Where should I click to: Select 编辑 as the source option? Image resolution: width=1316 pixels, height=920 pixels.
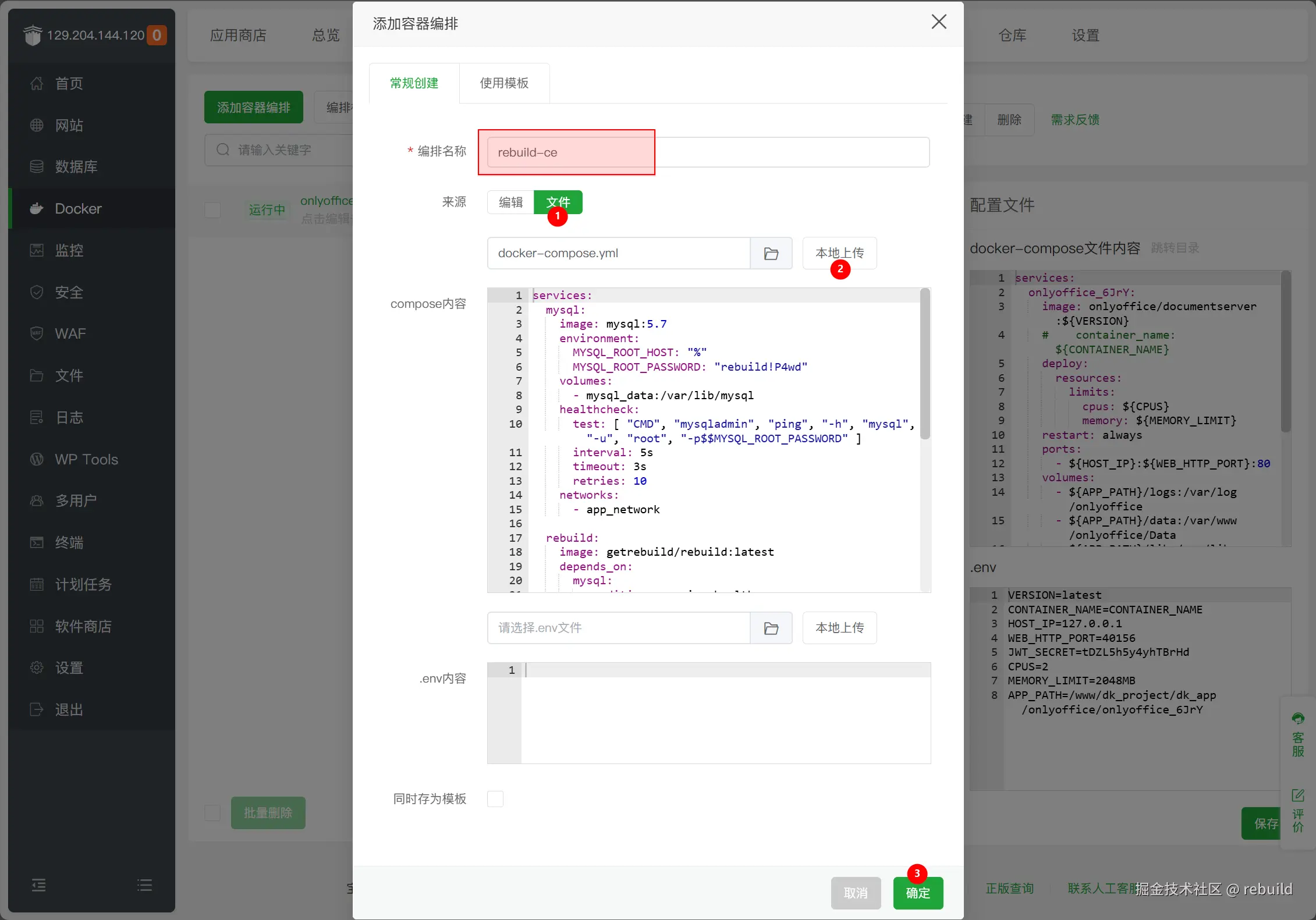coord(510,202)
